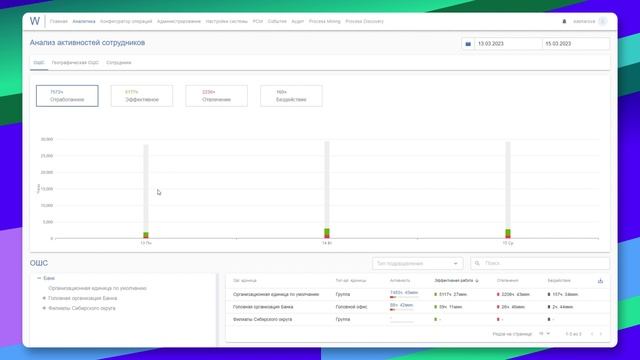Sort by the Эффективная работа column arrow

[477, 281]
